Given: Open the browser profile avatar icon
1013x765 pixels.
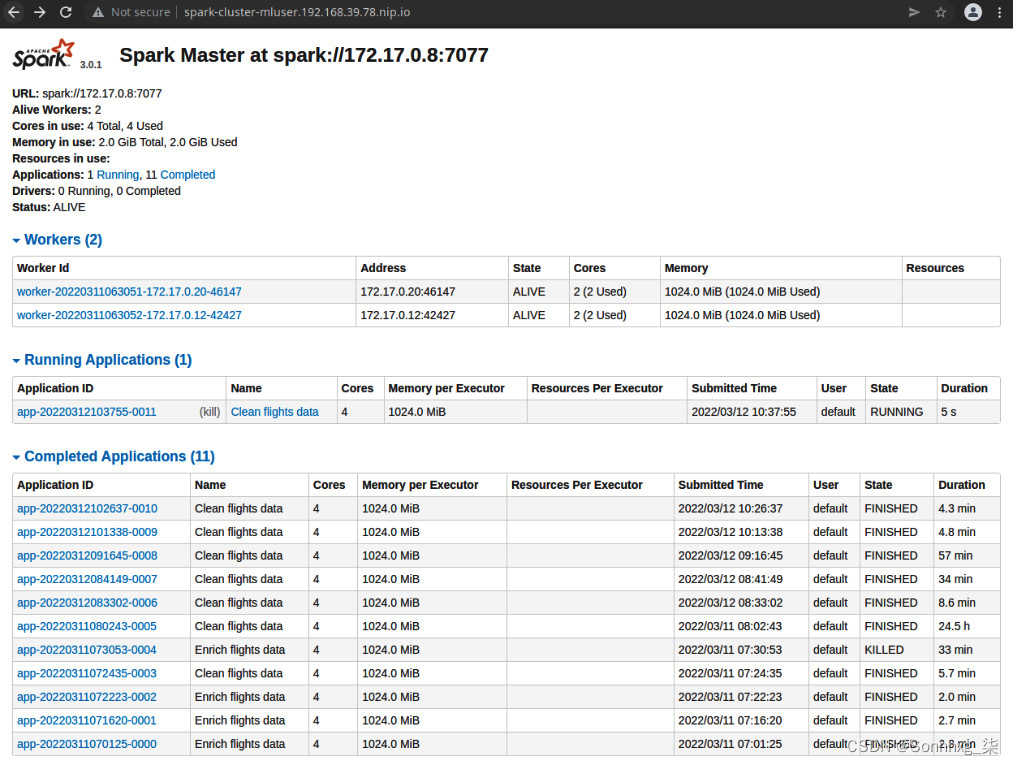Looking at the screenshot, I should point(972,12).
